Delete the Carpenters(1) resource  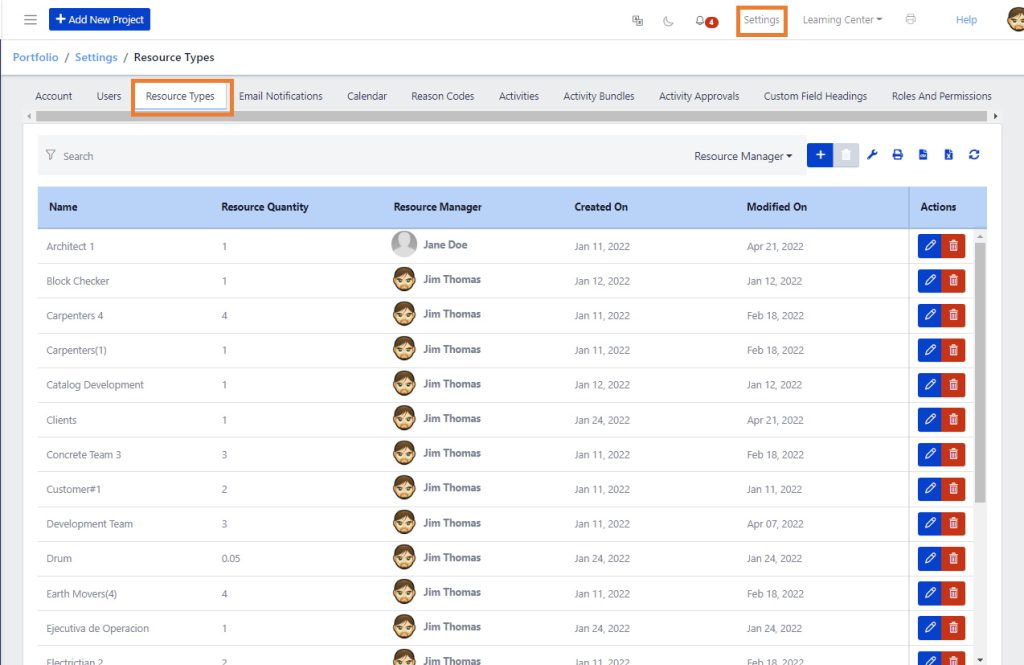[x=953, y=350]
